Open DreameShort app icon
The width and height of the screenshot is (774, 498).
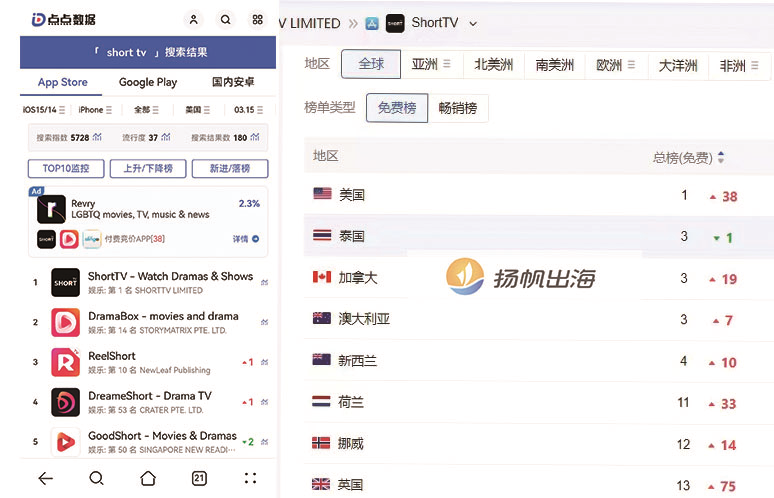pyautogui.click(x=65, y=402)
